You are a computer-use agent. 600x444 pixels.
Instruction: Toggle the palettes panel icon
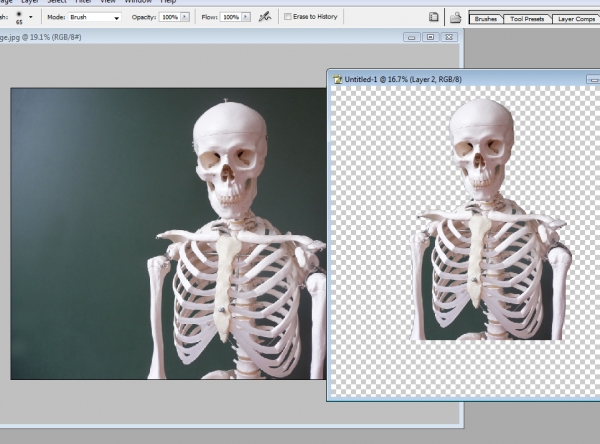[x=433, y=17]
